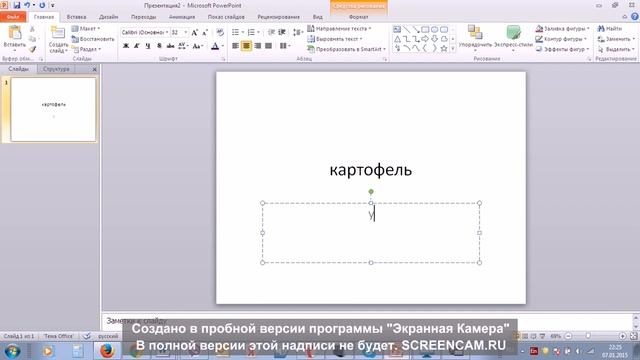Screen dimensions: 640x360
Task: Click the Выделить button
Action: coord(616,49)
